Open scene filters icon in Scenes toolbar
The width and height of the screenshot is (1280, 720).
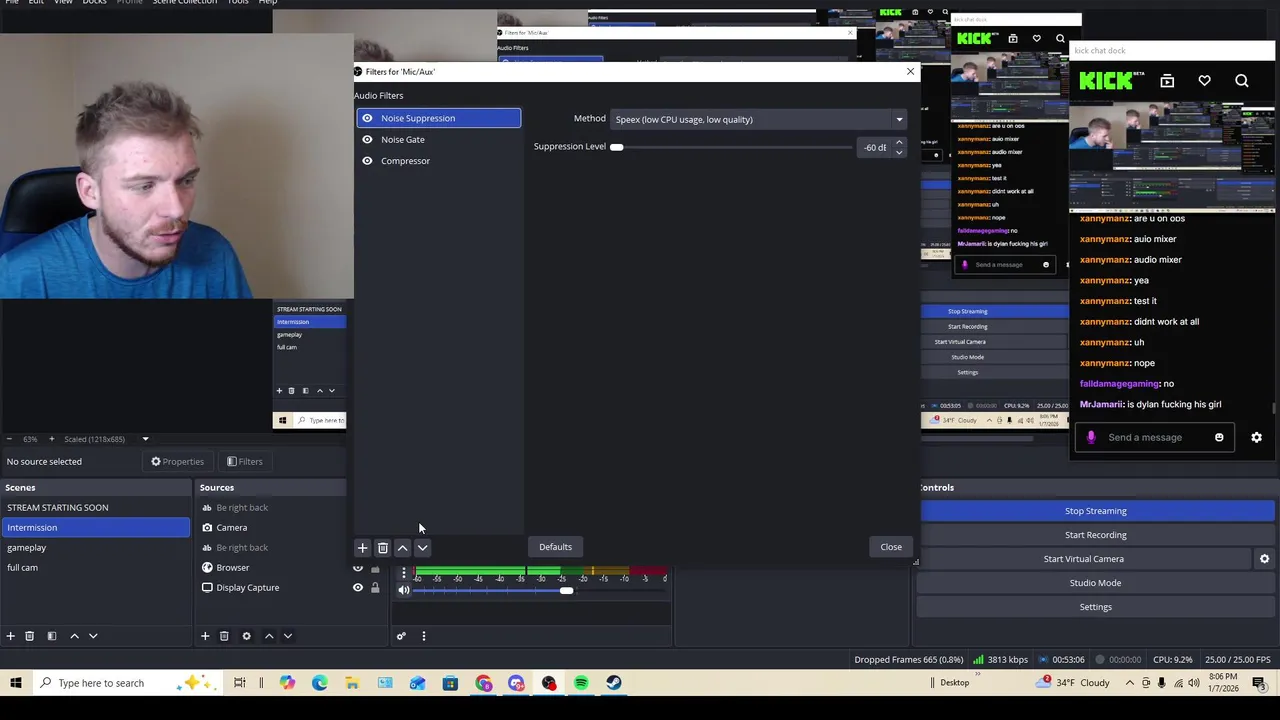(51, 636)
